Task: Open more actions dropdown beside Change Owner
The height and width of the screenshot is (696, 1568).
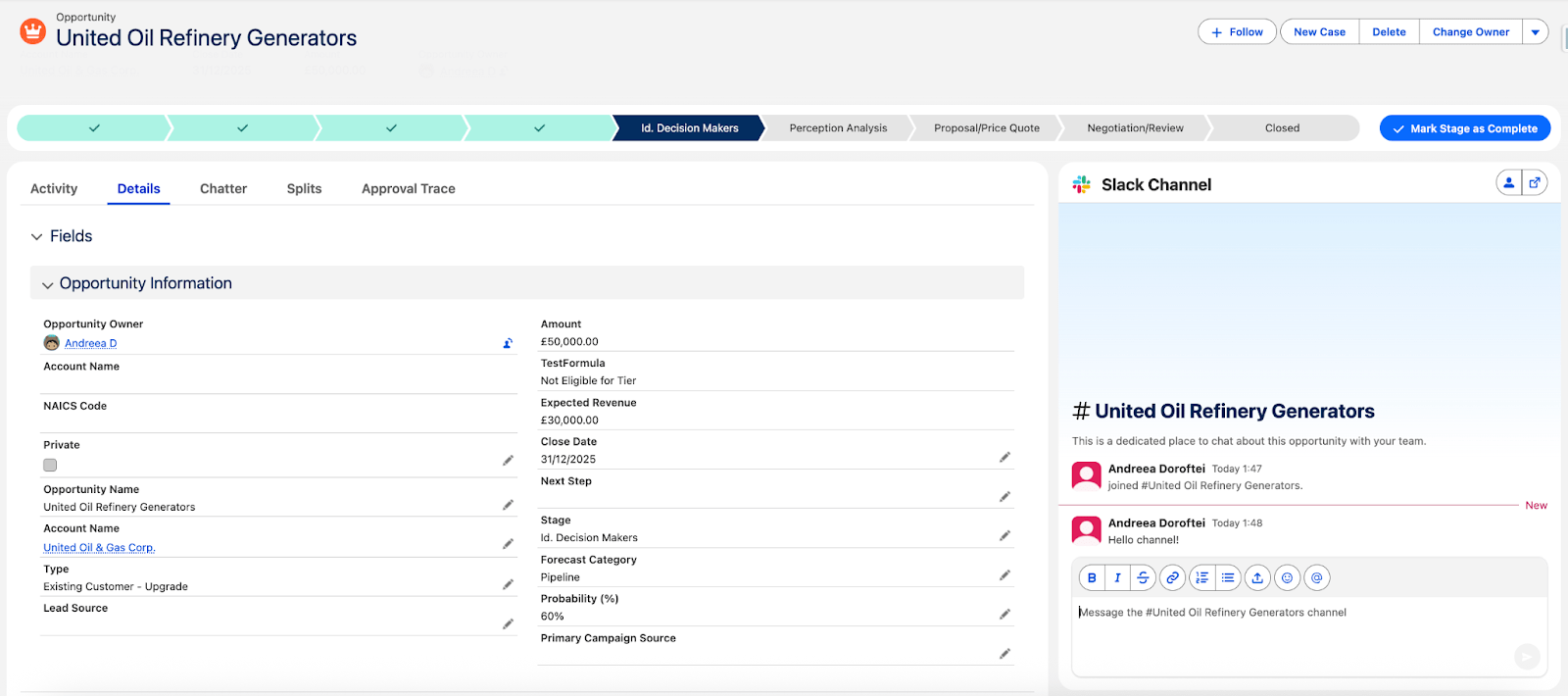Action: tap(1536, 32)
